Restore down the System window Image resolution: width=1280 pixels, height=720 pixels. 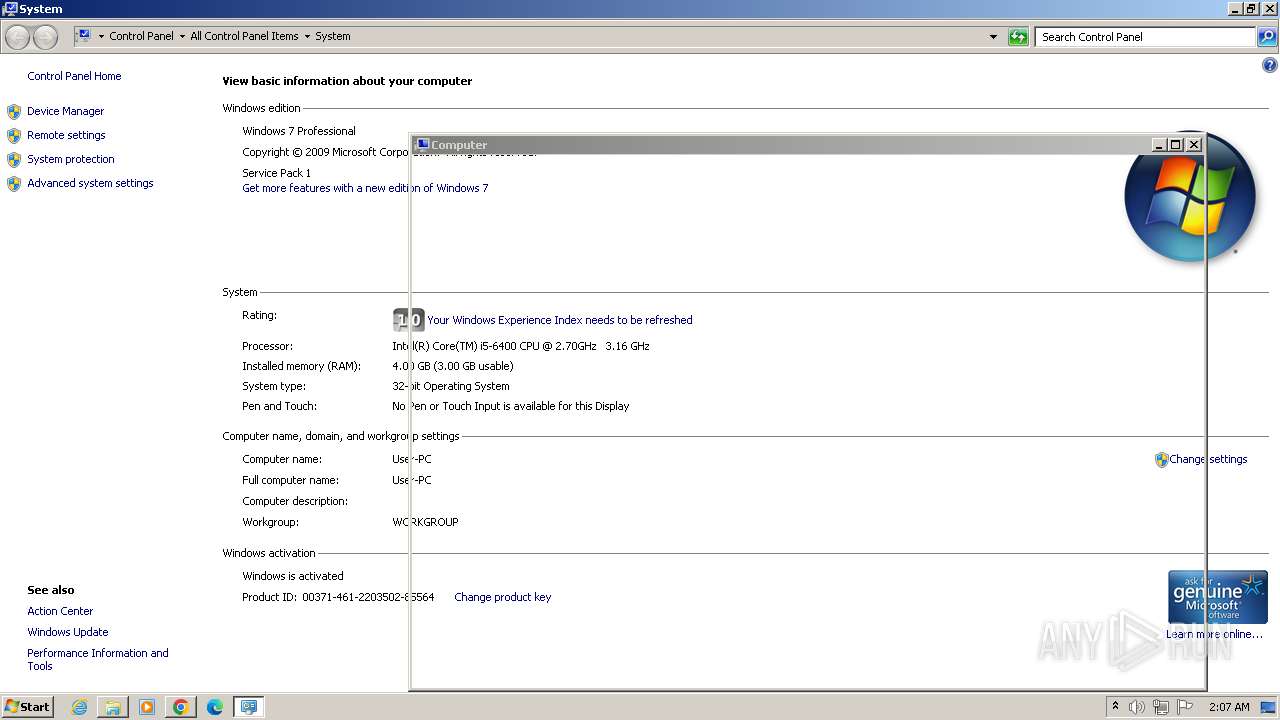[x=1251, y=9]
